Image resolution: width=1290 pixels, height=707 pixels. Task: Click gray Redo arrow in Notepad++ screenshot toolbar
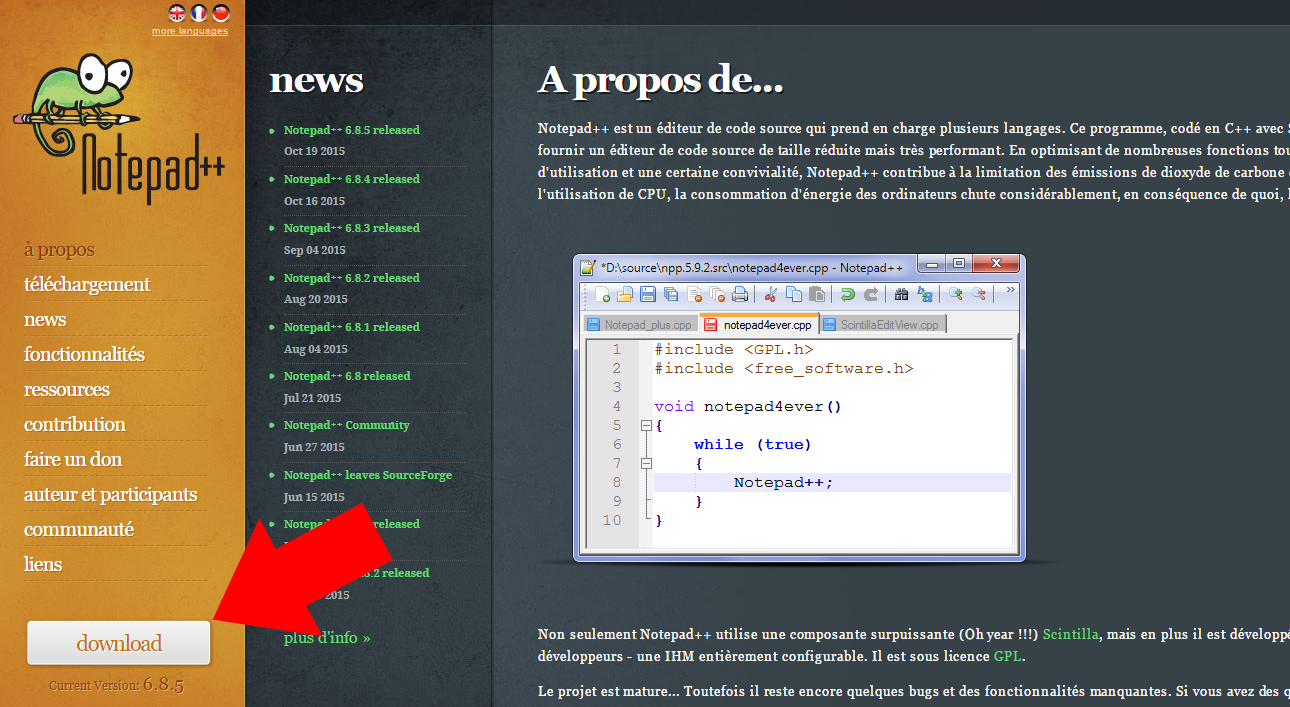871,294
